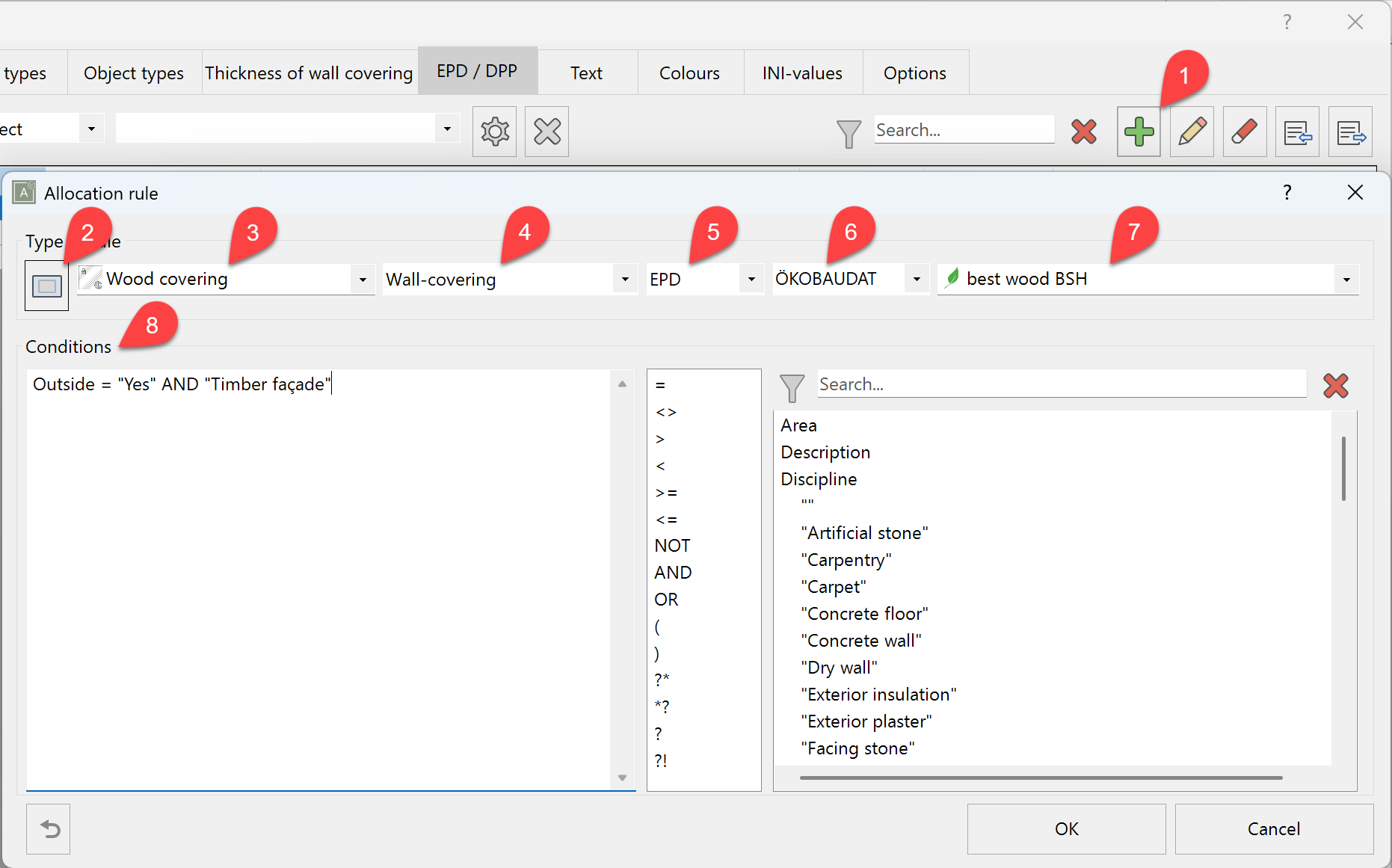Expand the wide empty dropdown next to gear

click(447, 129)
